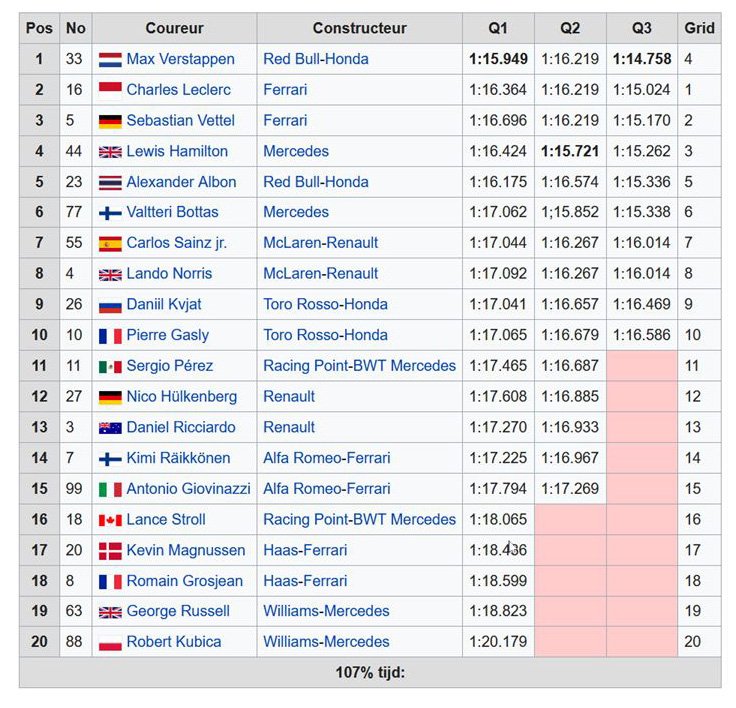Screen dimensions: 736x708
Task: Open Red Bull-Honda link in Verstappen's row
Action: pyautogui.click(x=315, y=59)
